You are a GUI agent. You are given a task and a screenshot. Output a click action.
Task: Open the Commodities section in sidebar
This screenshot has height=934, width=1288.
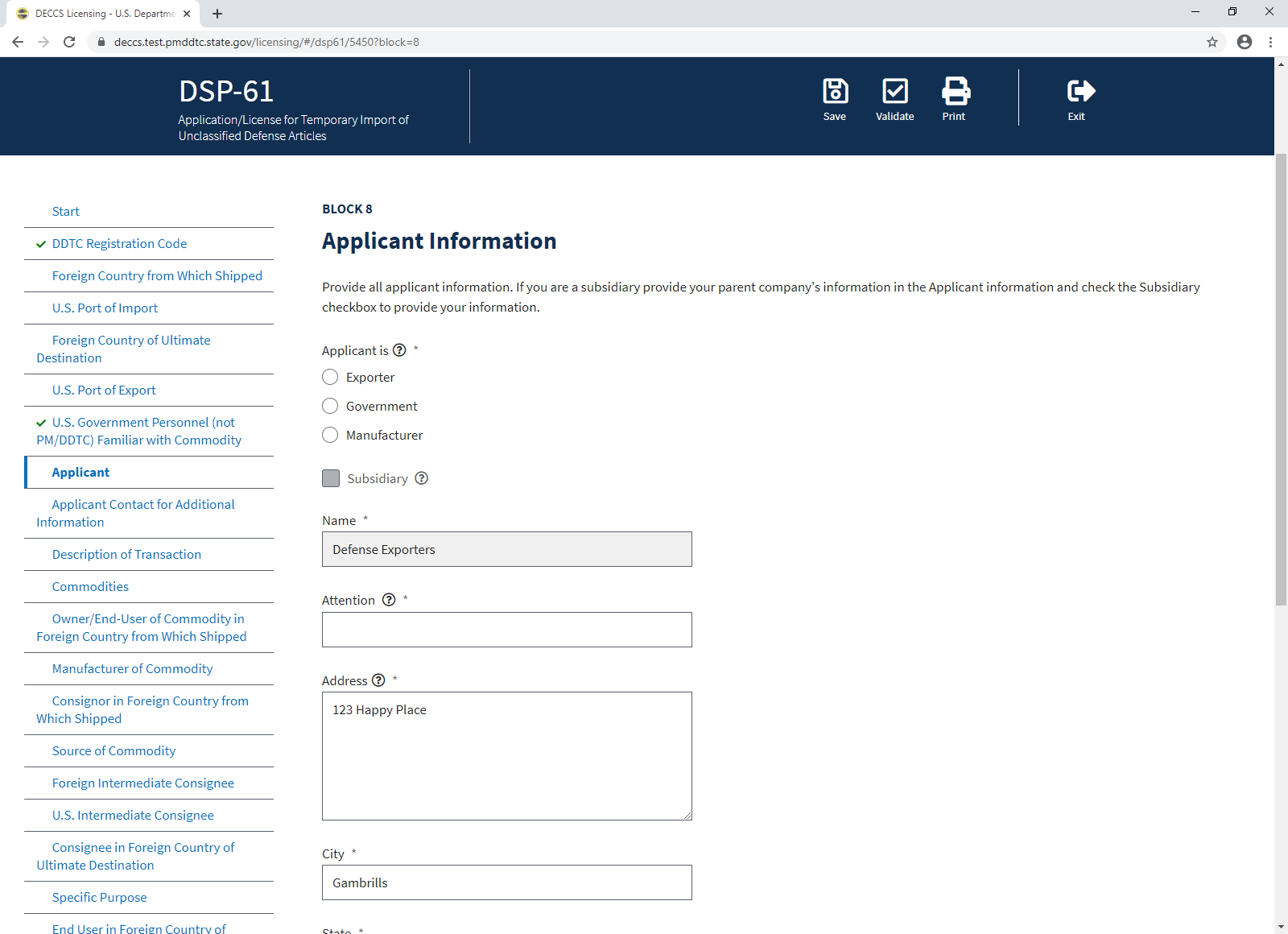(x=90, y=587)
